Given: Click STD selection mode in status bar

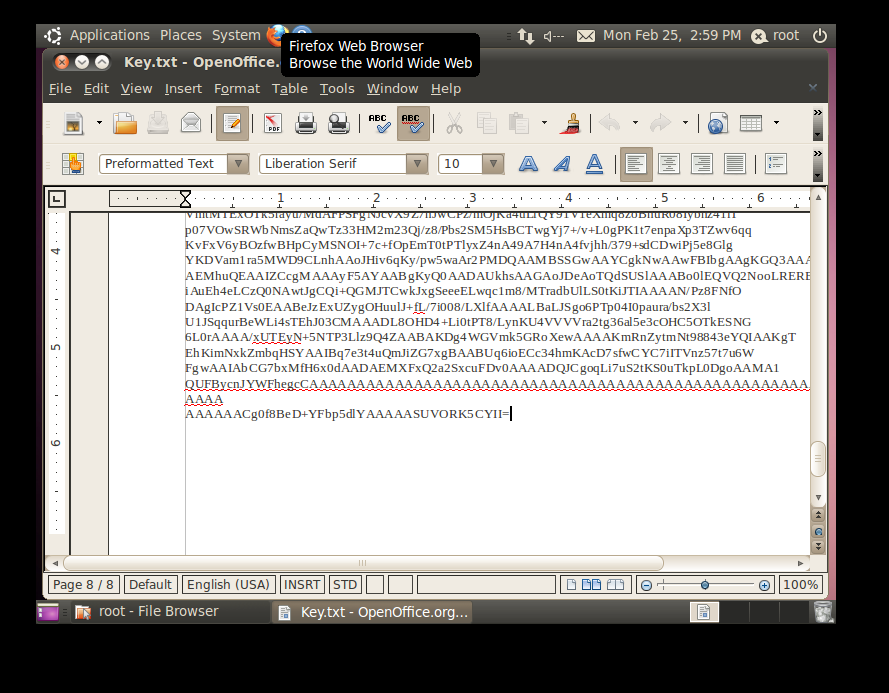Looking at the screenshot, I should point(345,585).
